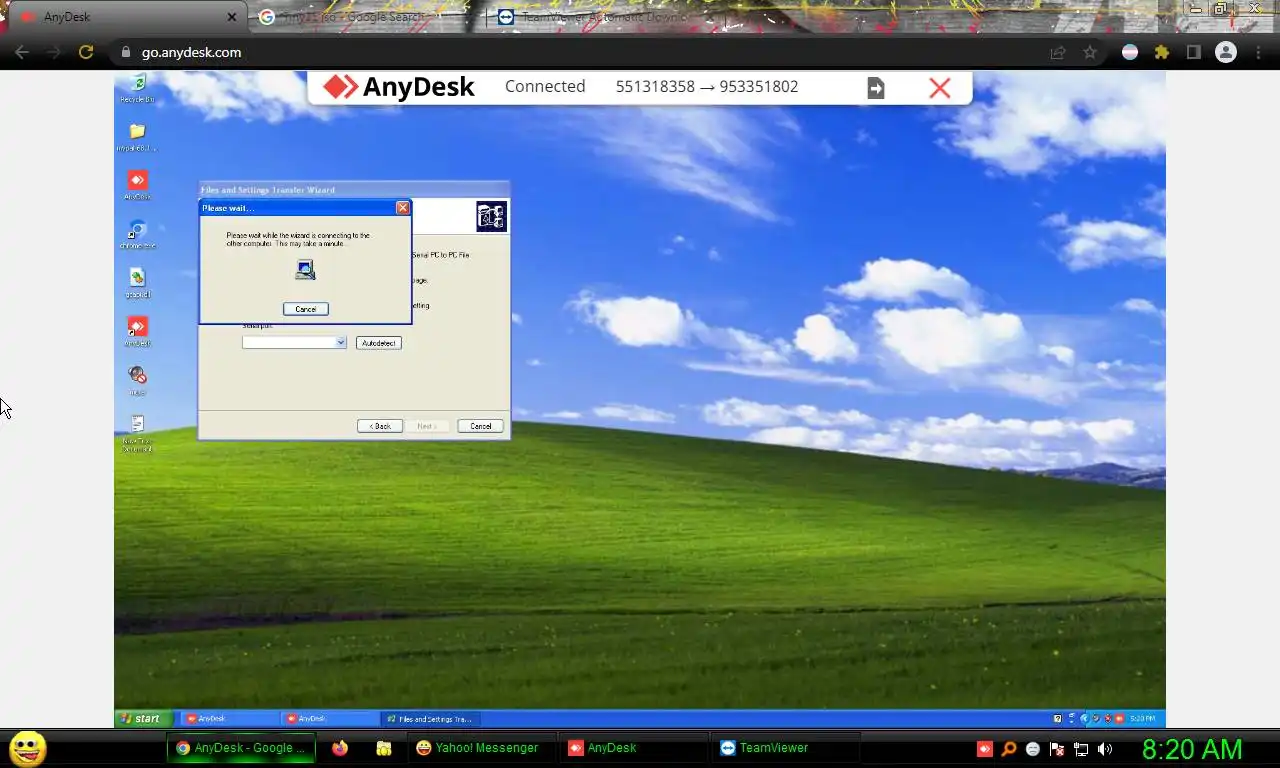
Task: Click the gray face tray icon
Action: [x=1033, y=749]
